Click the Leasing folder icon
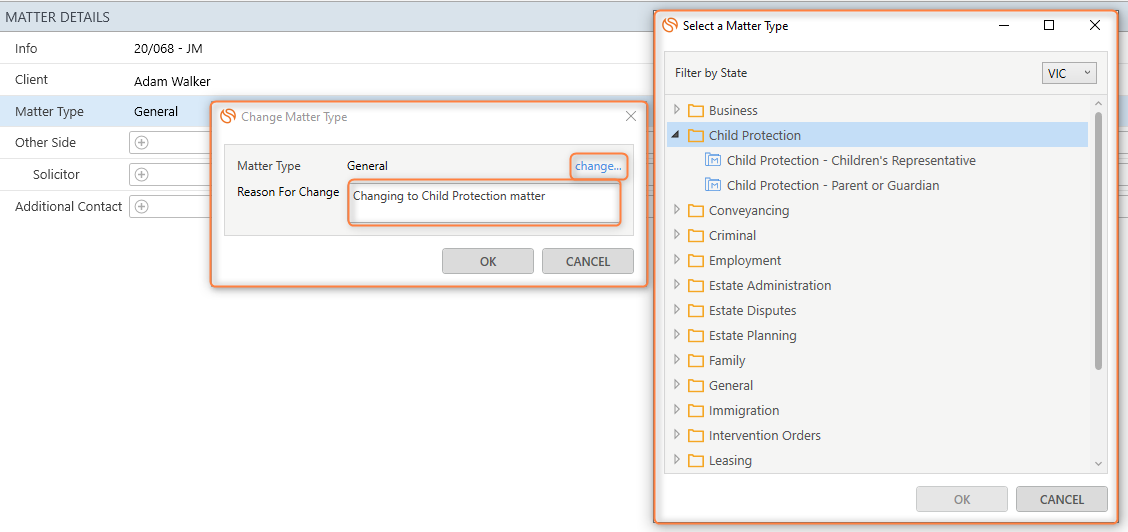Viewport: 1128px width, 532px height. pos(696,460)
